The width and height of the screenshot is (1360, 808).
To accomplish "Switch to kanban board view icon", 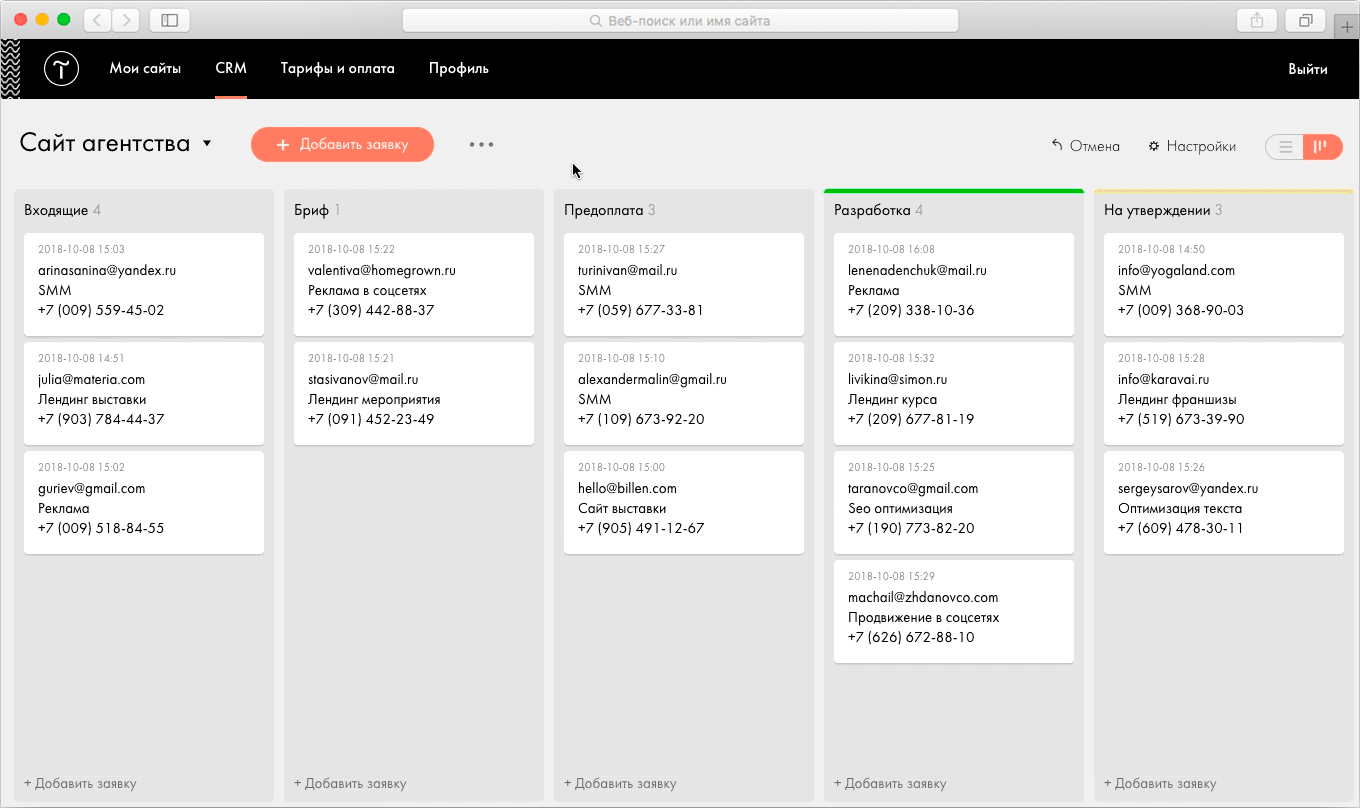I will 1322,146.
